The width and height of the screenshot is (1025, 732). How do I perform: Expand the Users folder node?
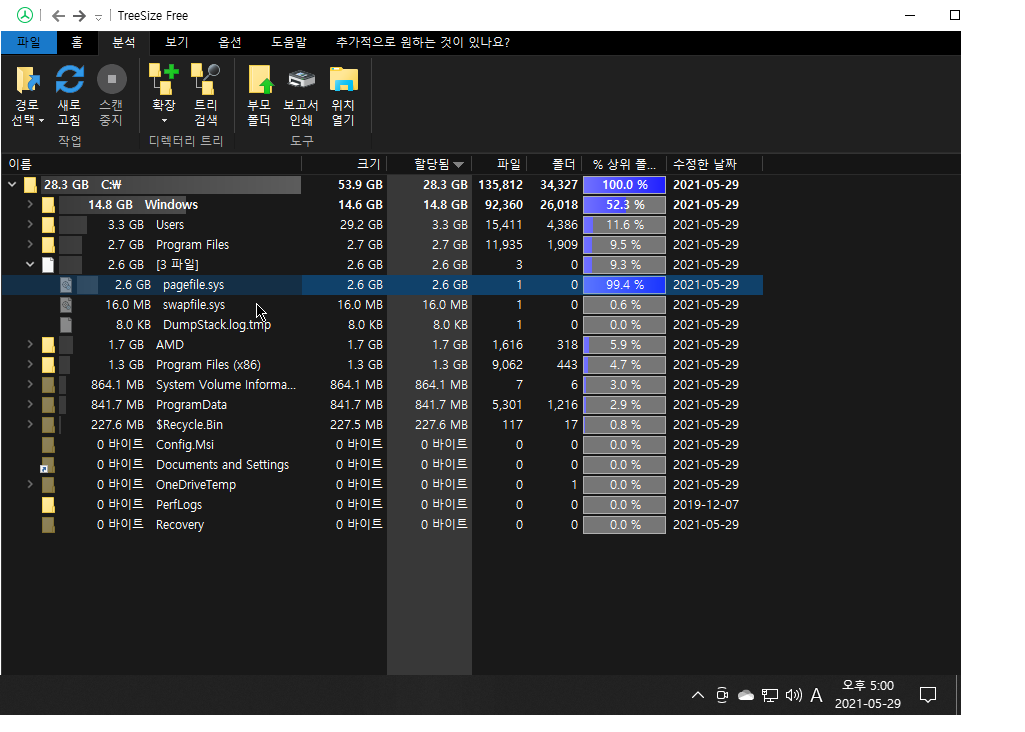(30, 224)
